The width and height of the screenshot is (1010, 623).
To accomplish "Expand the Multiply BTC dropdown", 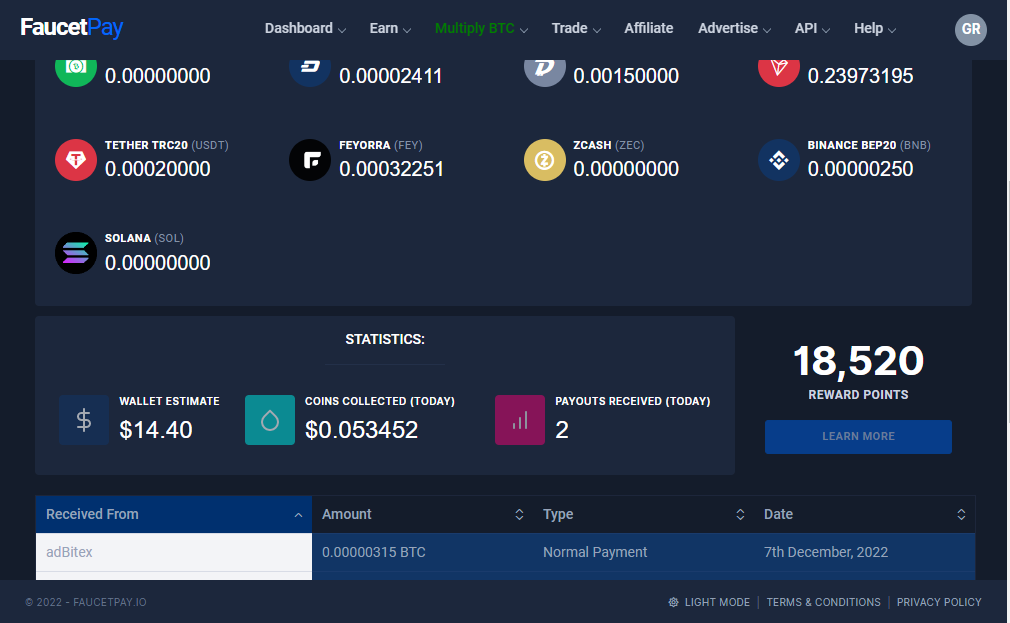I will [481, 29].
